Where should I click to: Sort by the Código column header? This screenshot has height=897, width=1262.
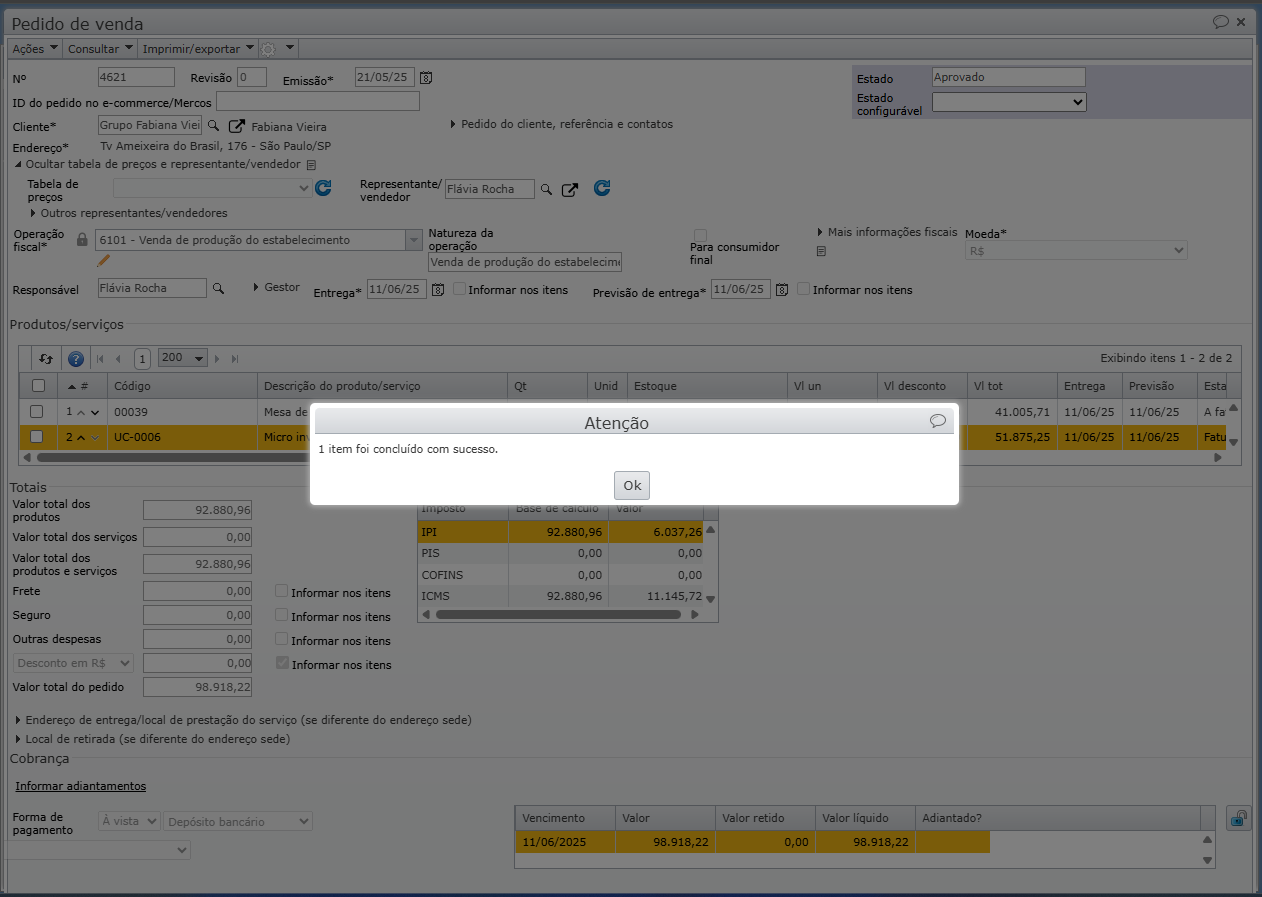pyautogui.click(x=182, y=386)
